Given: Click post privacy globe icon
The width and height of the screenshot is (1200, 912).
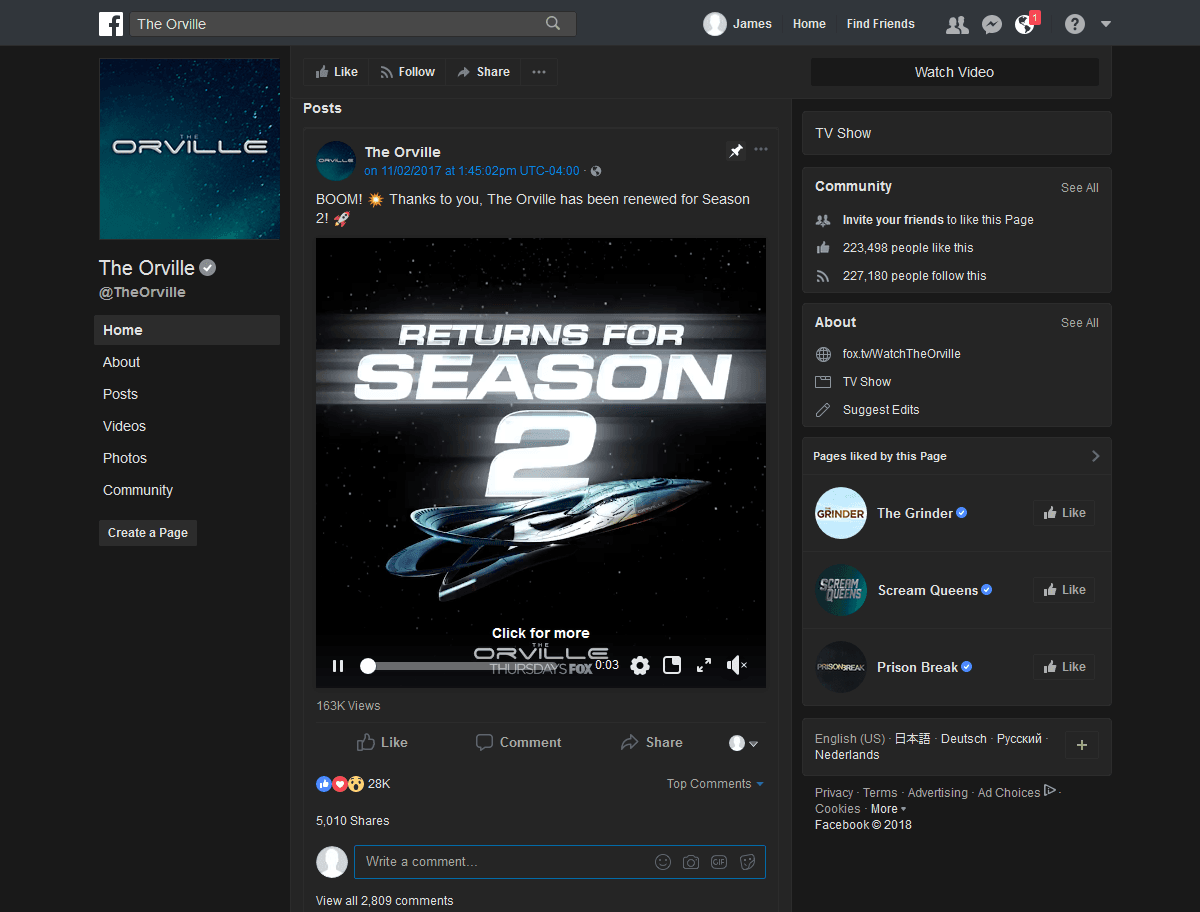Looking at the screenshot, I should (x=596, y=171).
